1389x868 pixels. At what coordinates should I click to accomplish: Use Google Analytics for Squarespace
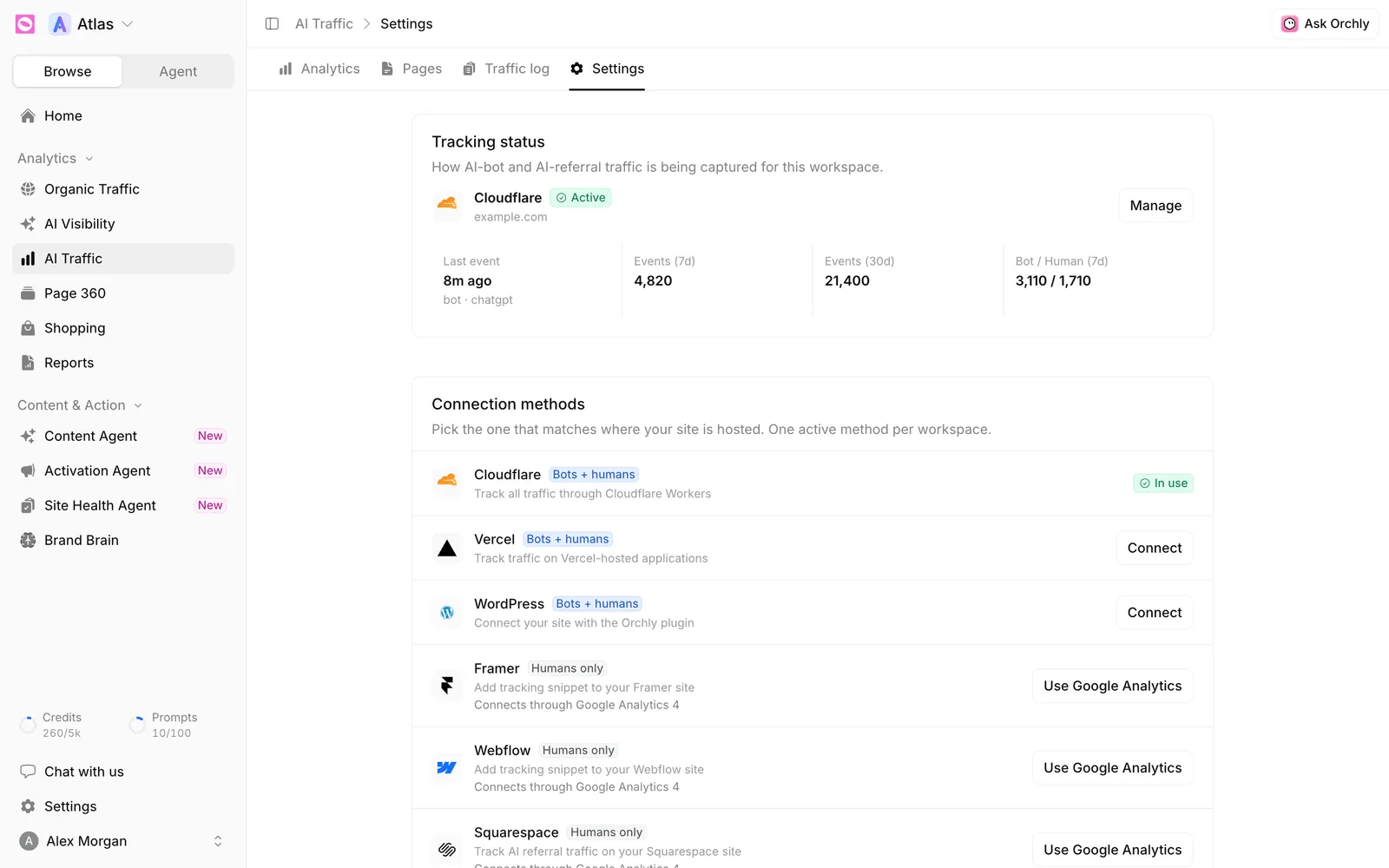click(1112, 850)
